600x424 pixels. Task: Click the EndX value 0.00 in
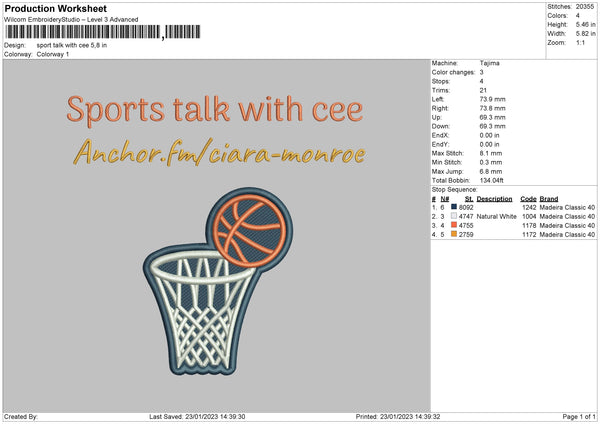tap(489, 135)
